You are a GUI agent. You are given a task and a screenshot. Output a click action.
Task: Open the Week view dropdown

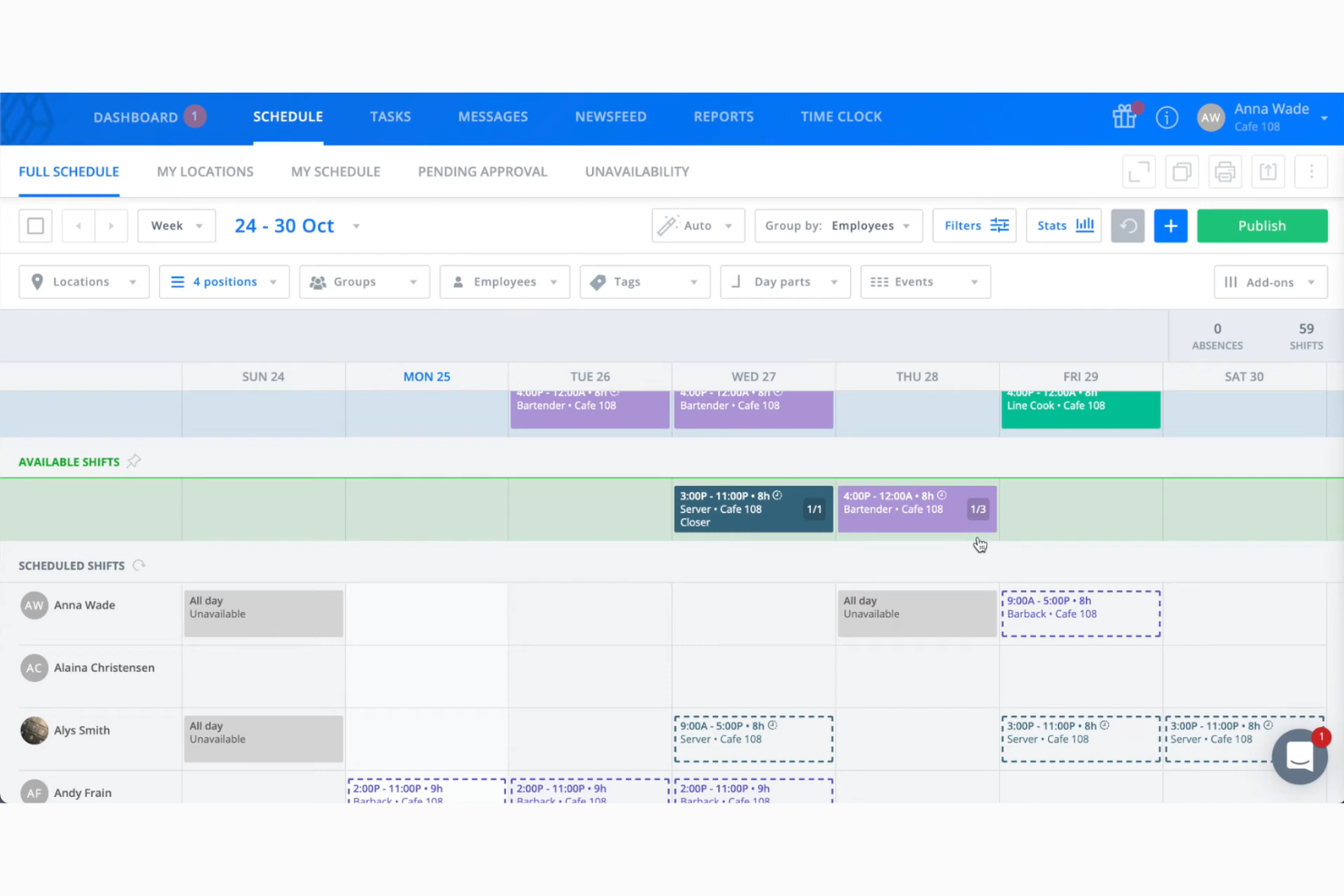[176, 226]
